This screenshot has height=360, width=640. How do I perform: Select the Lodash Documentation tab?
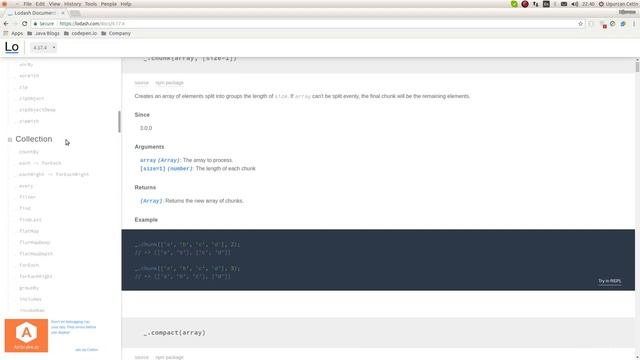(x=35, y=13)
